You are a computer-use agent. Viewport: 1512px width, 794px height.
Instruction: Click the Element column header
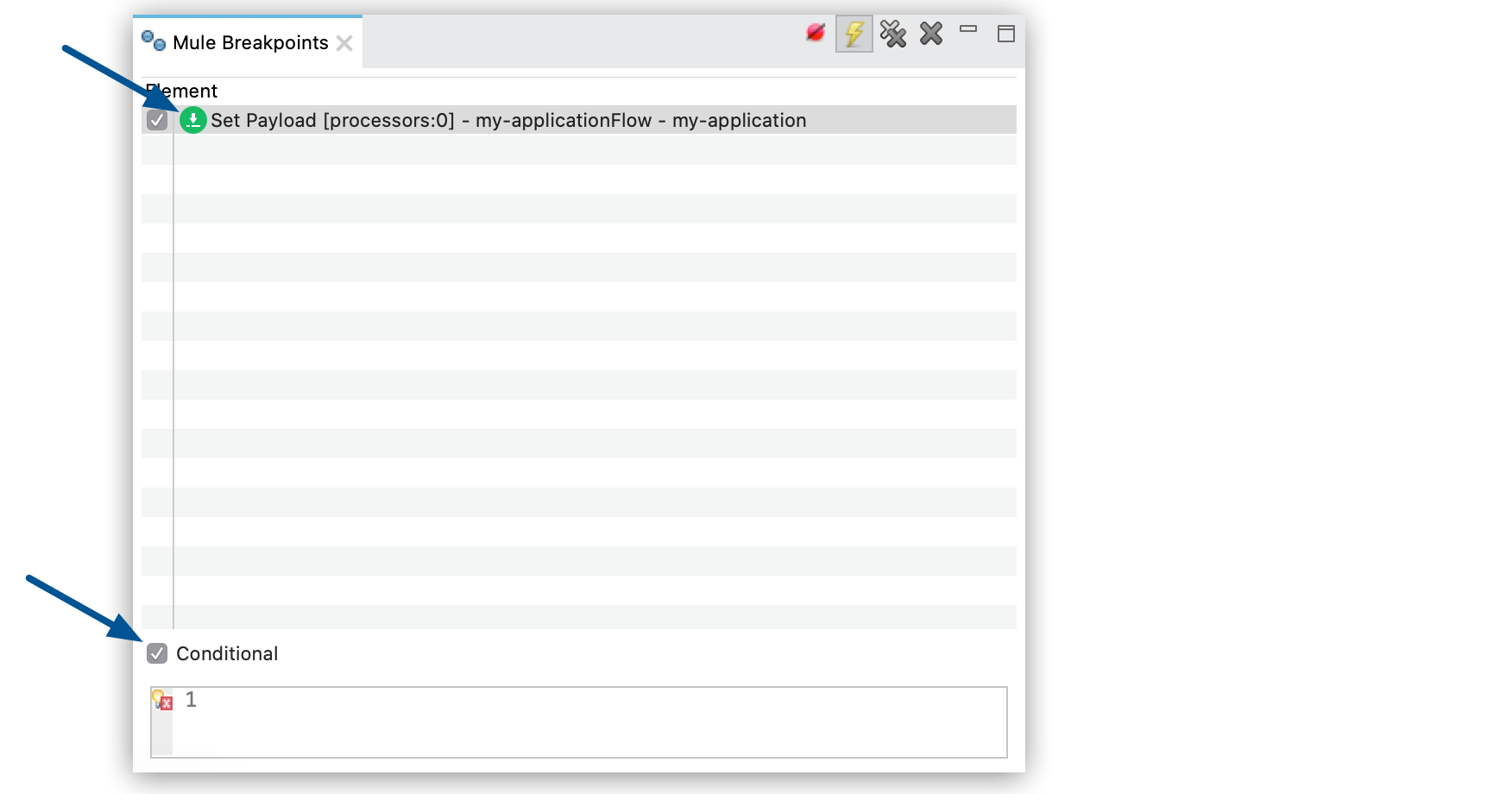pos(182,91)
